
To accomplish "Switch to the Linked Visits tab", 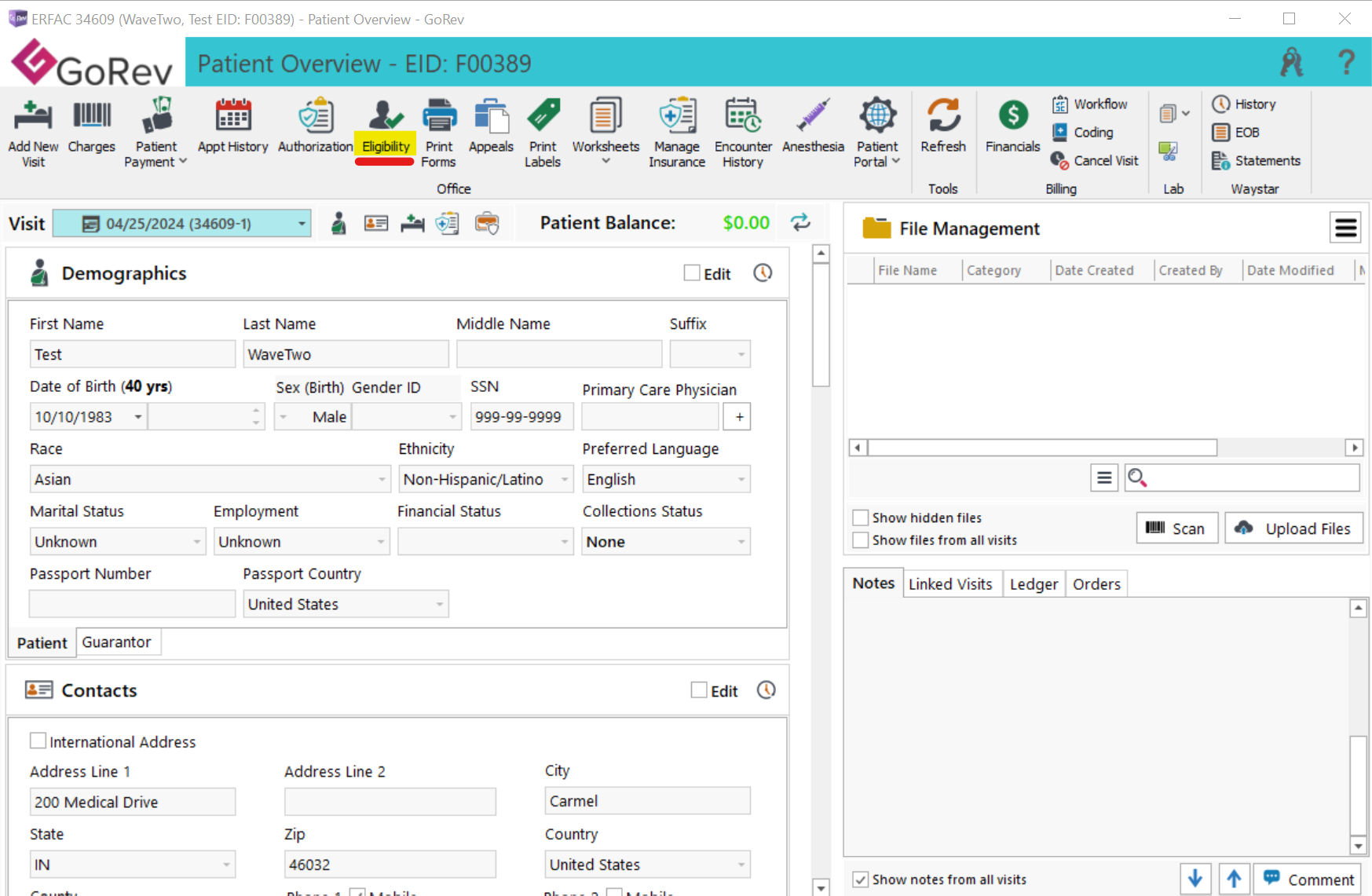I will (950, 584).
